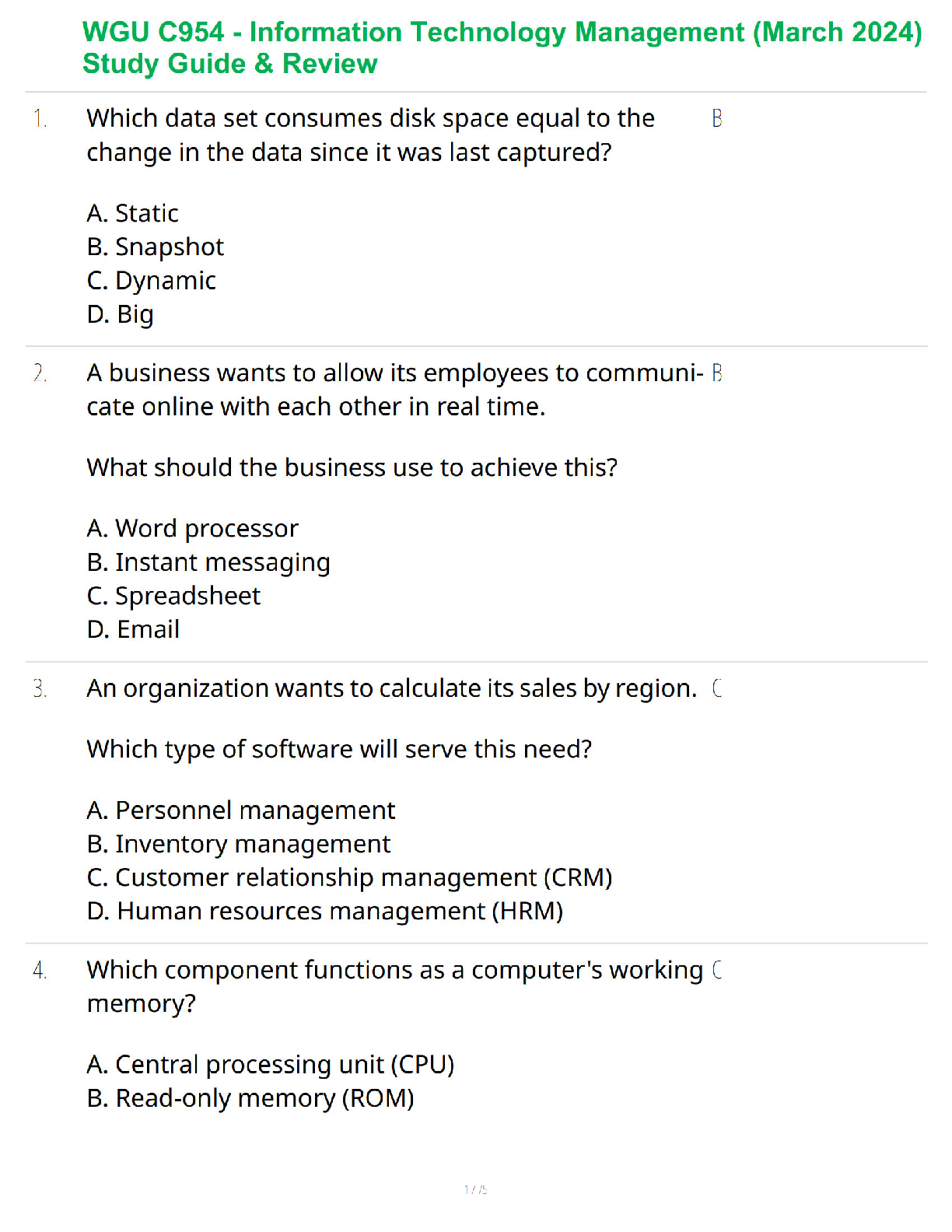Screen dimensions: 952x1232
Task: Pick 'C. Customer relationship management (CRM)'
Action: 349,877
